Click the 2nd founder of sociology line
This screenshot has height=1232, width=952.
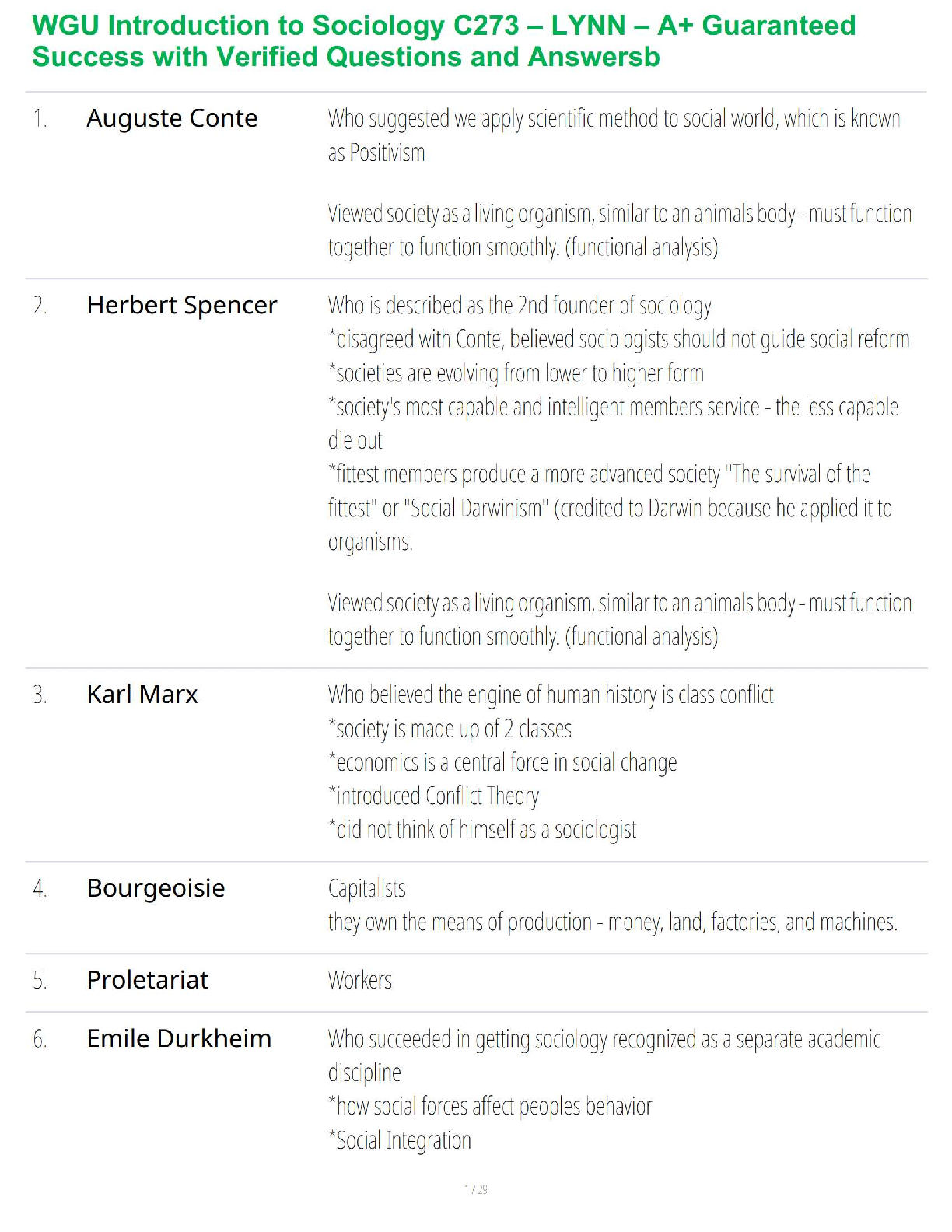(520, 305)
